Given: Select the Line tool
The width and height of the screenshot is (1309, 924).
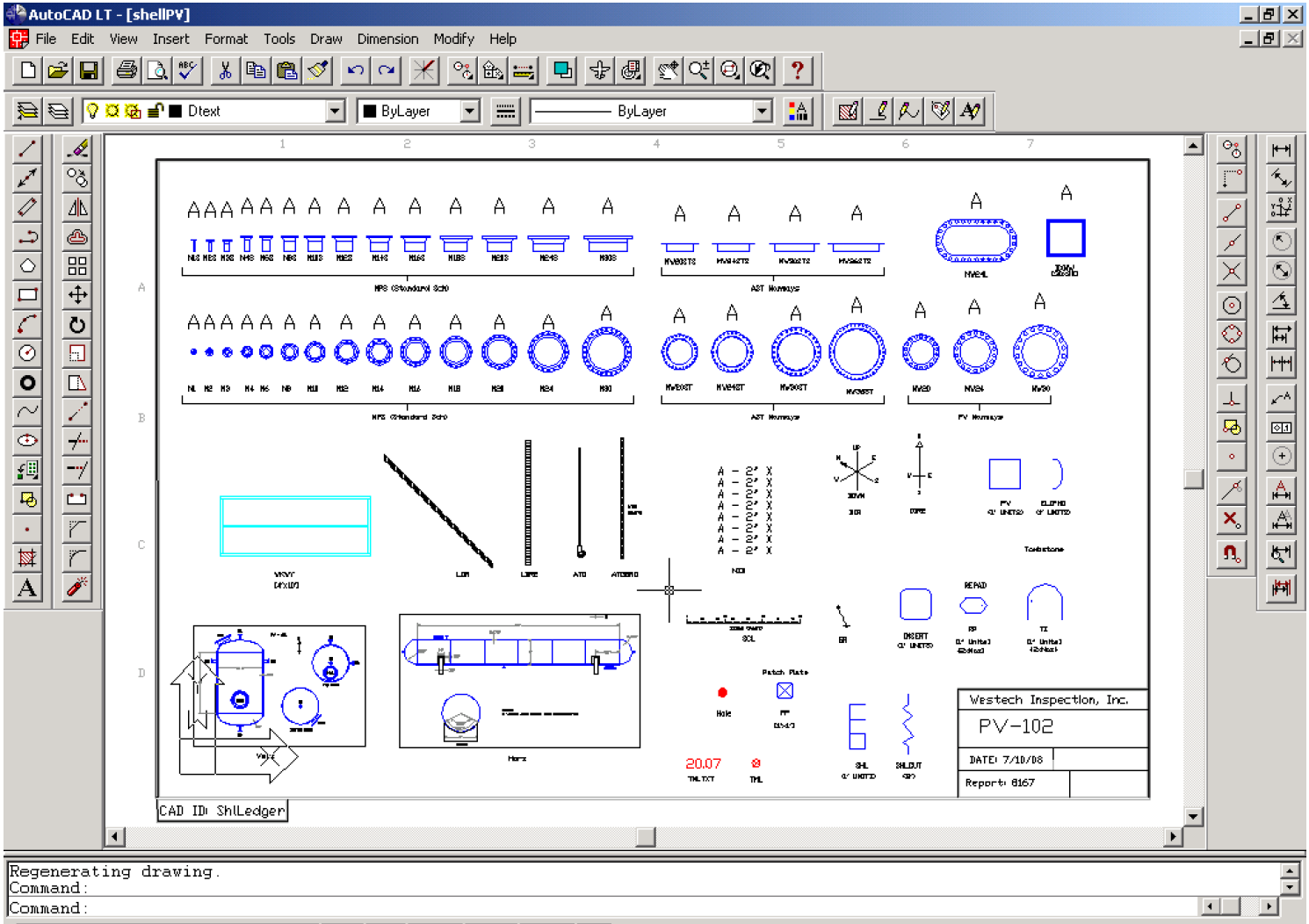Looking at the screenshot, I should point(26,149).
